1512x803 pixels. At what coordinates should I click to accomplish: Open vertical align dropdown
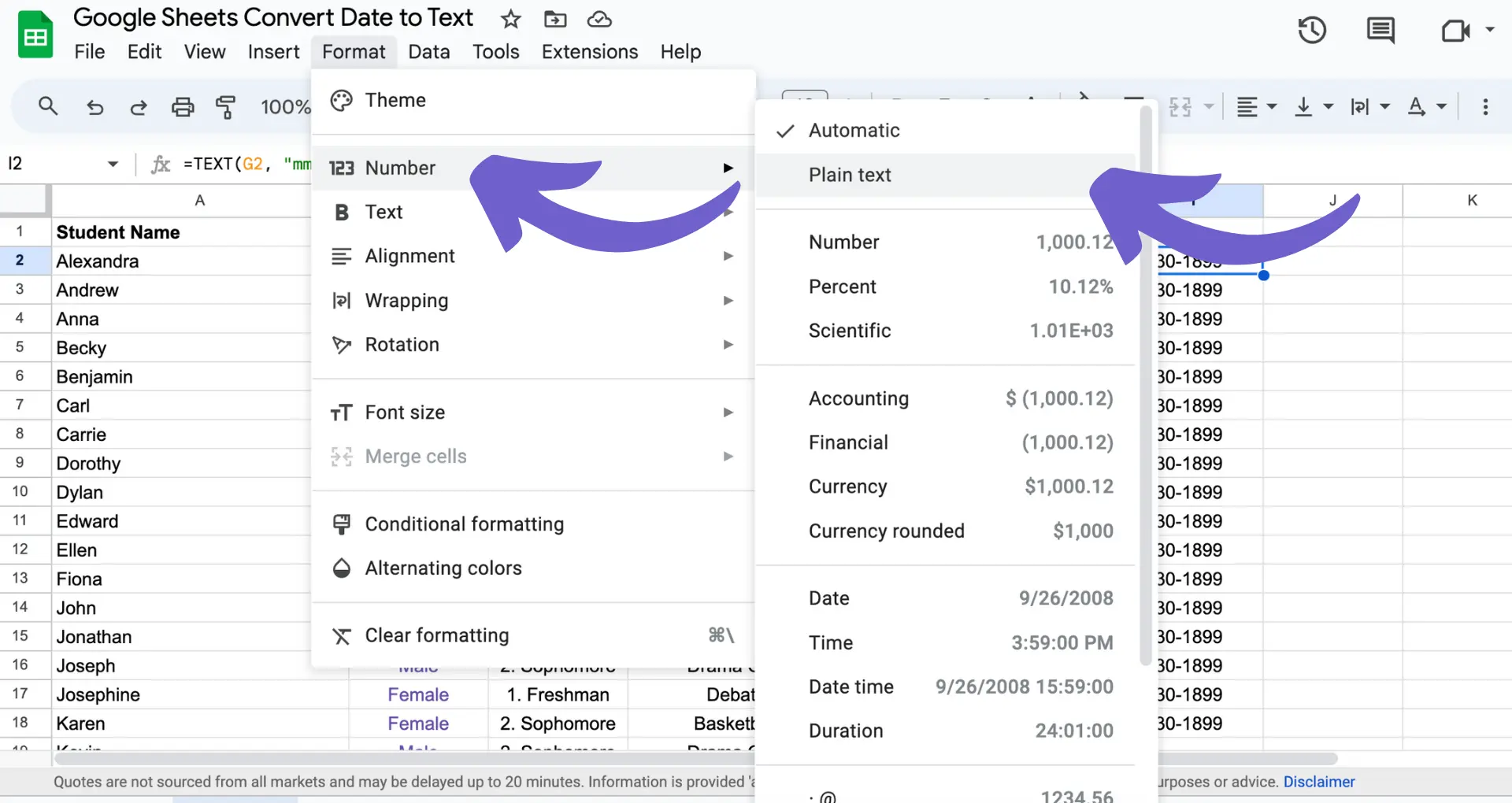(x=1314, y=107)
